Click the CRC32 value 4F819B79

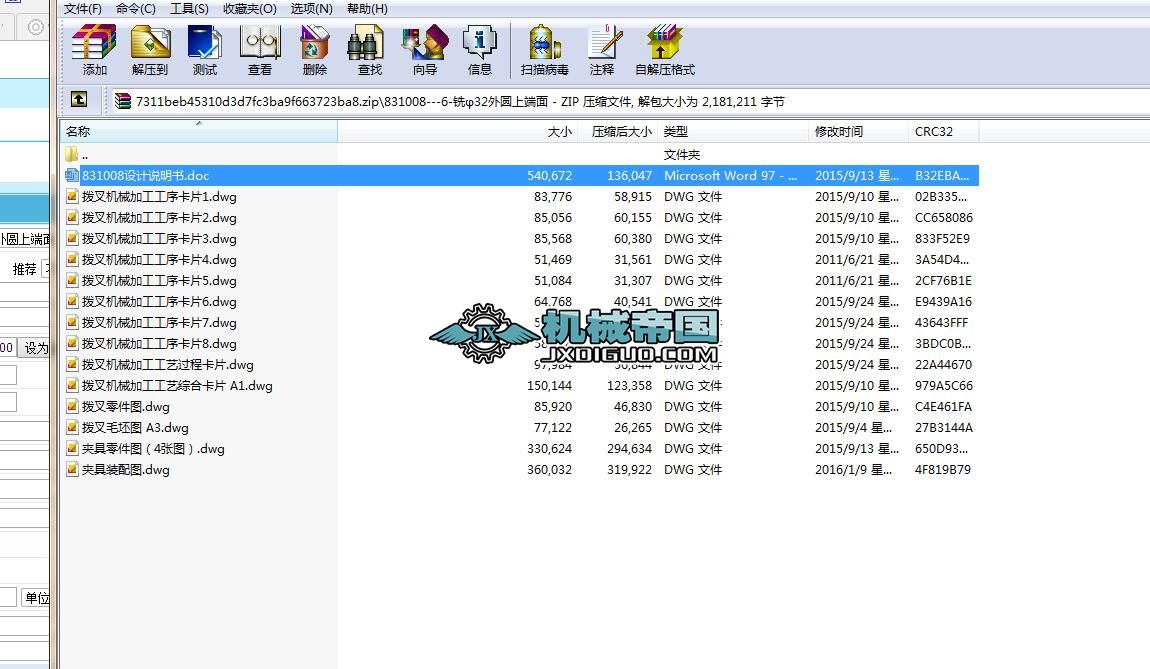pos(942,469)
